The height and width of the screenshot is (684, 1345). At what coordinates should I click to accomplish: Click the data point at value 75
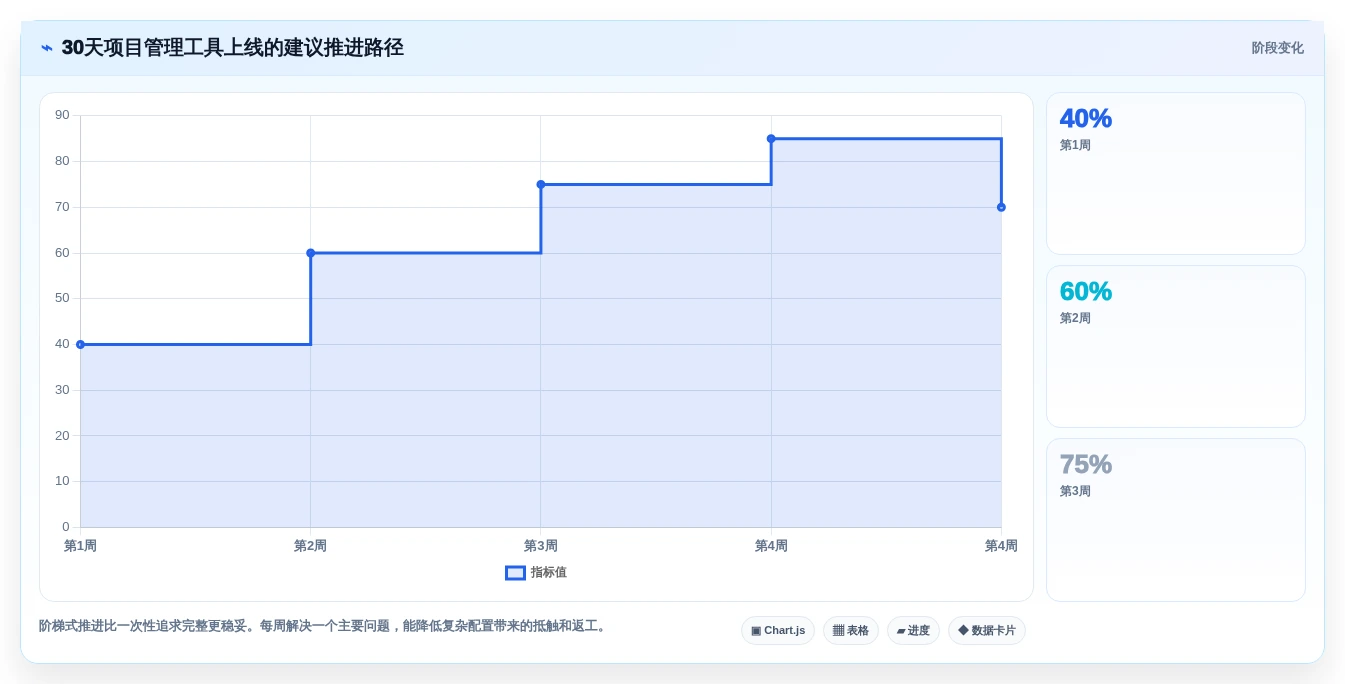coord(541,184)
